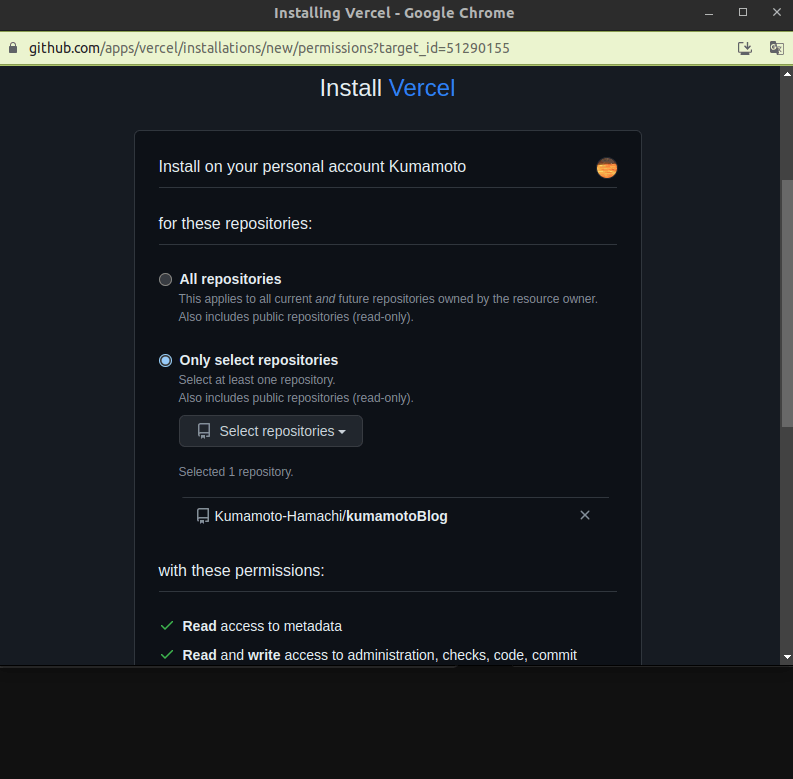Image resolution: width=793 pixels, height=779 pixels.
Task: Maximize the Chrome window
Action: tap(742, 12)
